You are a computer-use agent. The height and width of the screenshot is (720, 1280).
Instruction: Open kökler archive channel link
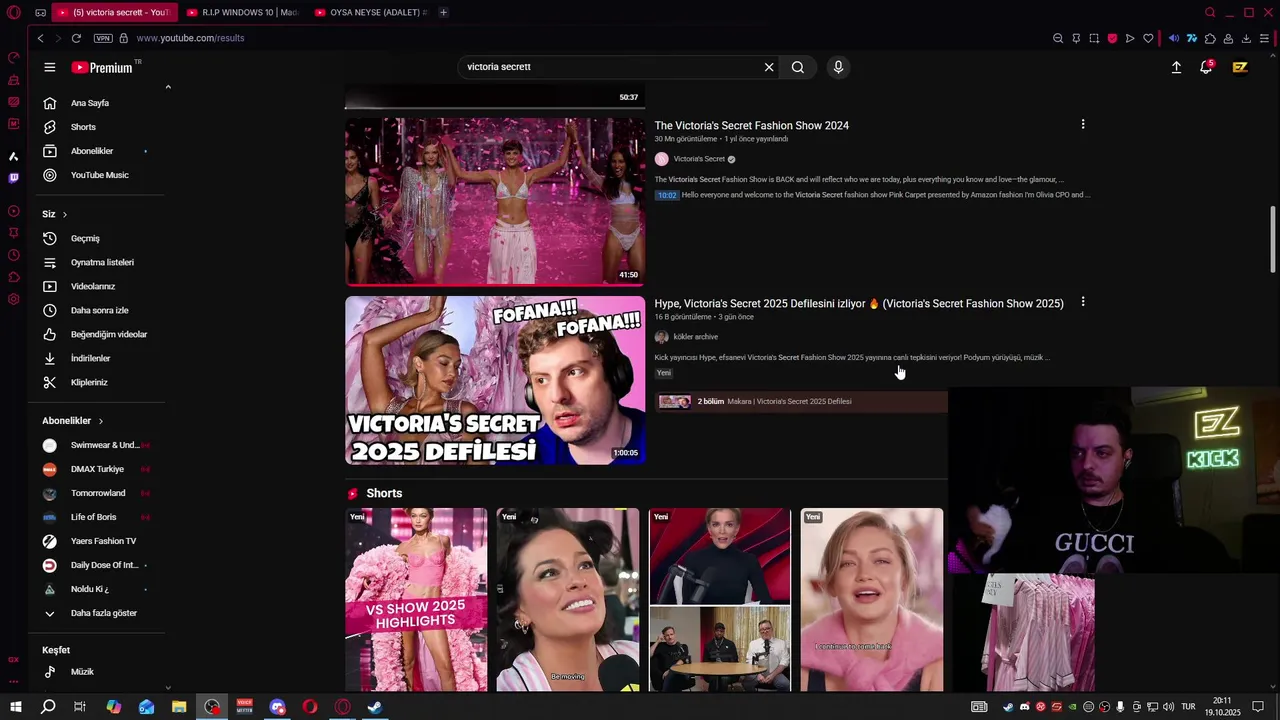[695, 337]
